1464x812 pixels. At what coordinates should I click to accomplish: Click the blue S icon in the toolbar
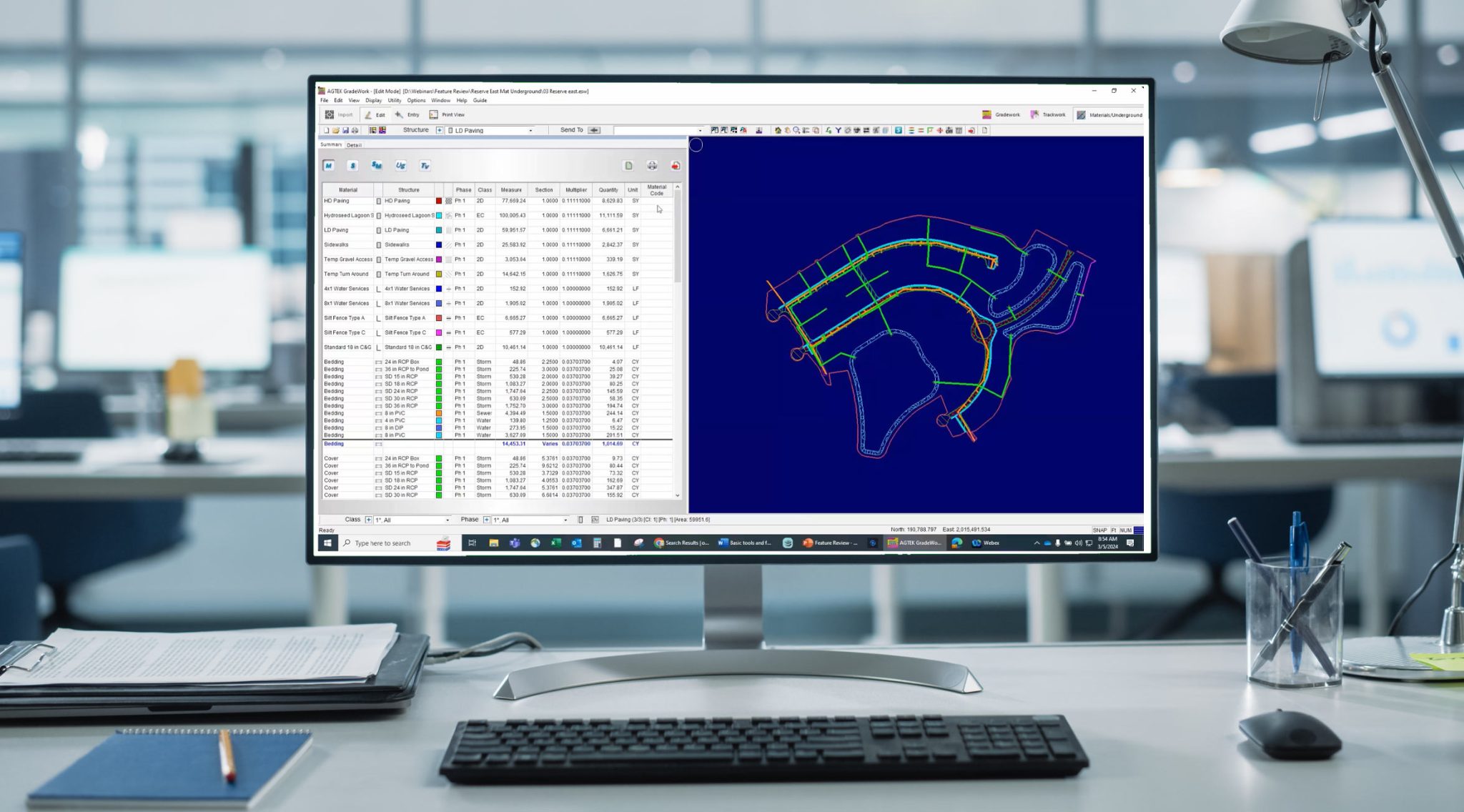pos(899,131)
